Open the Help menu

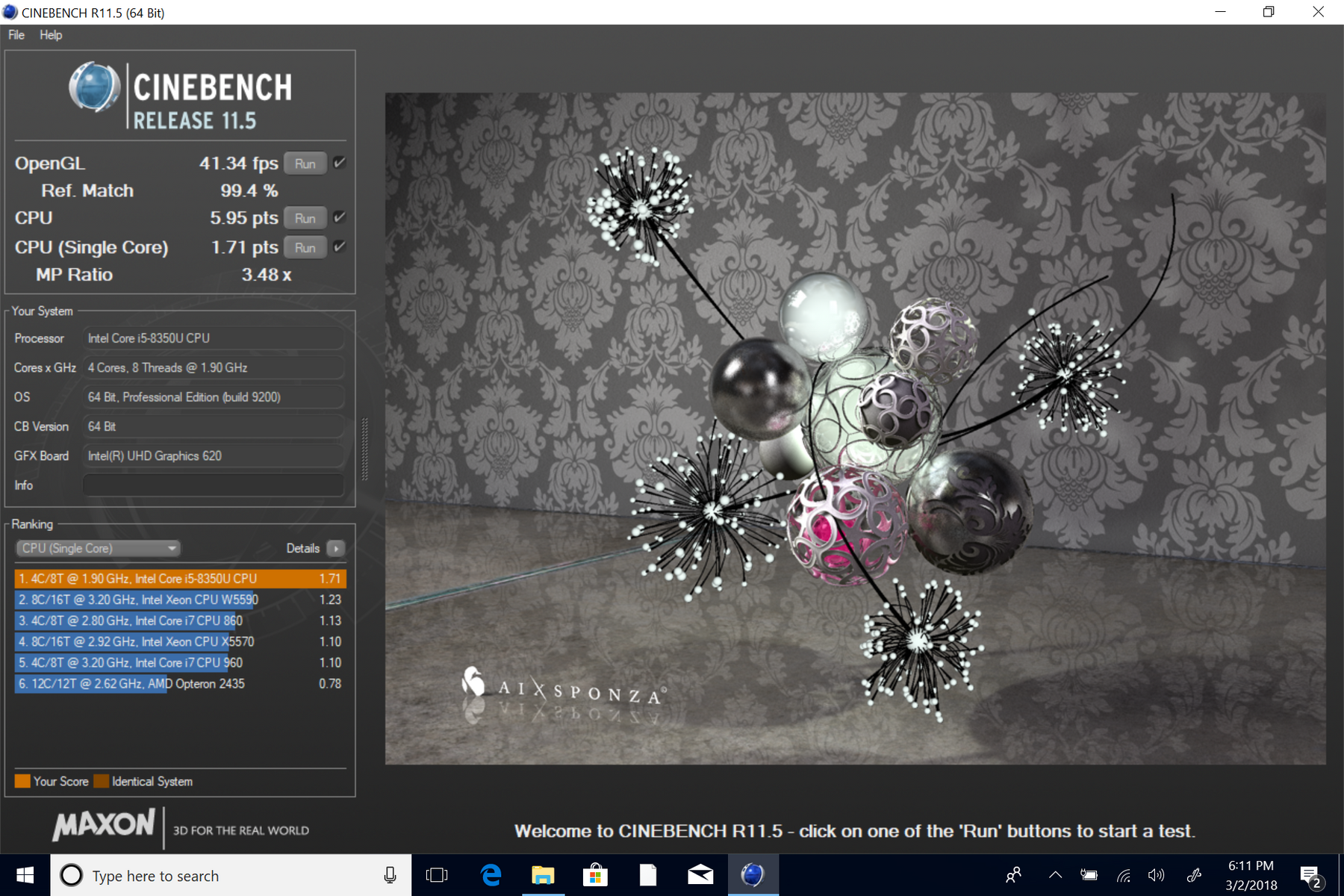point(51,35)
